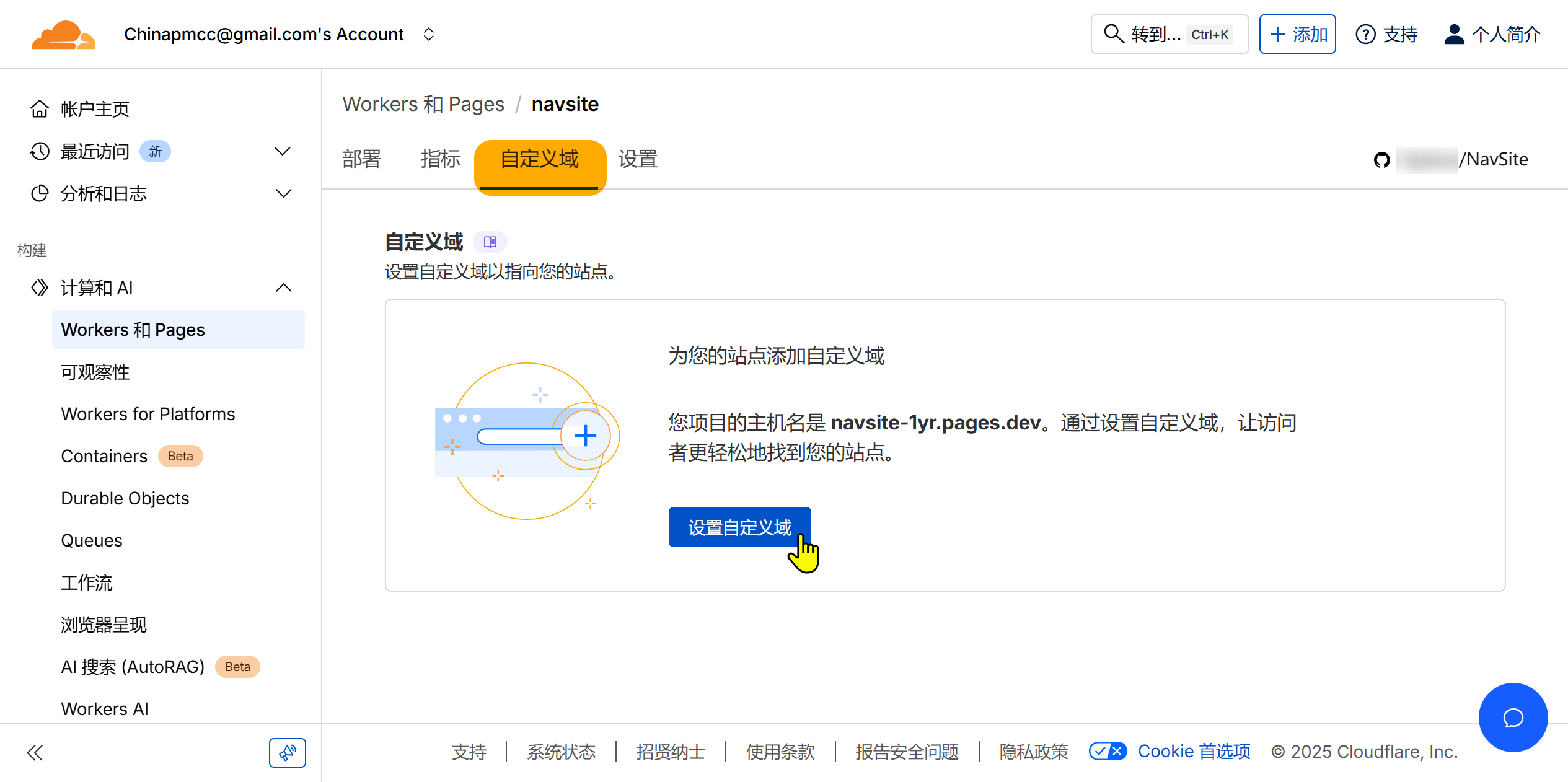Image resolution: width=1568 pixels, height=782 pixels.
Task: Open the chat support bubble
Action: [x=1512, y=718]
